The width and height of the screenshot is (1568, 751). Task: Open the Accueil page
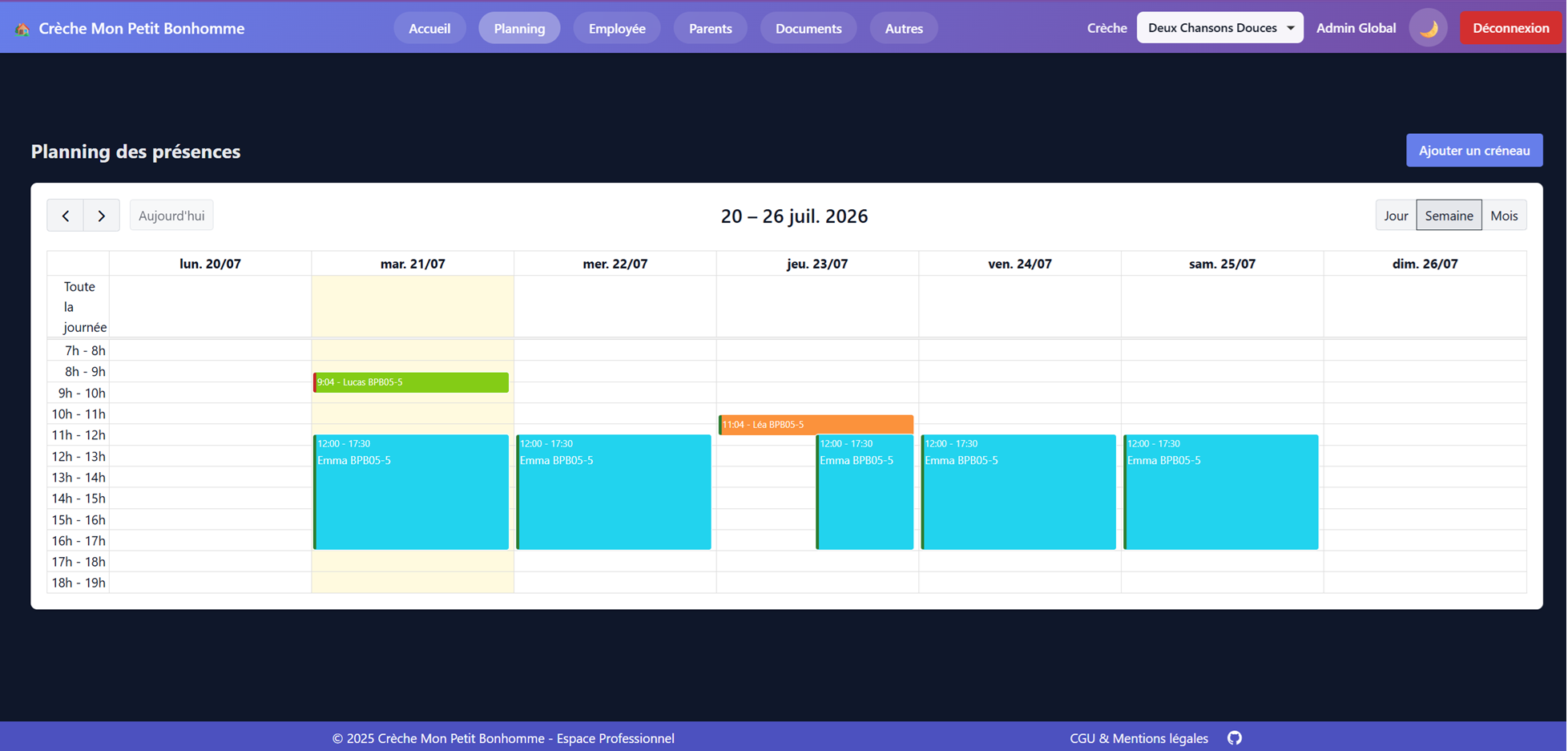[x=429, y=28]
